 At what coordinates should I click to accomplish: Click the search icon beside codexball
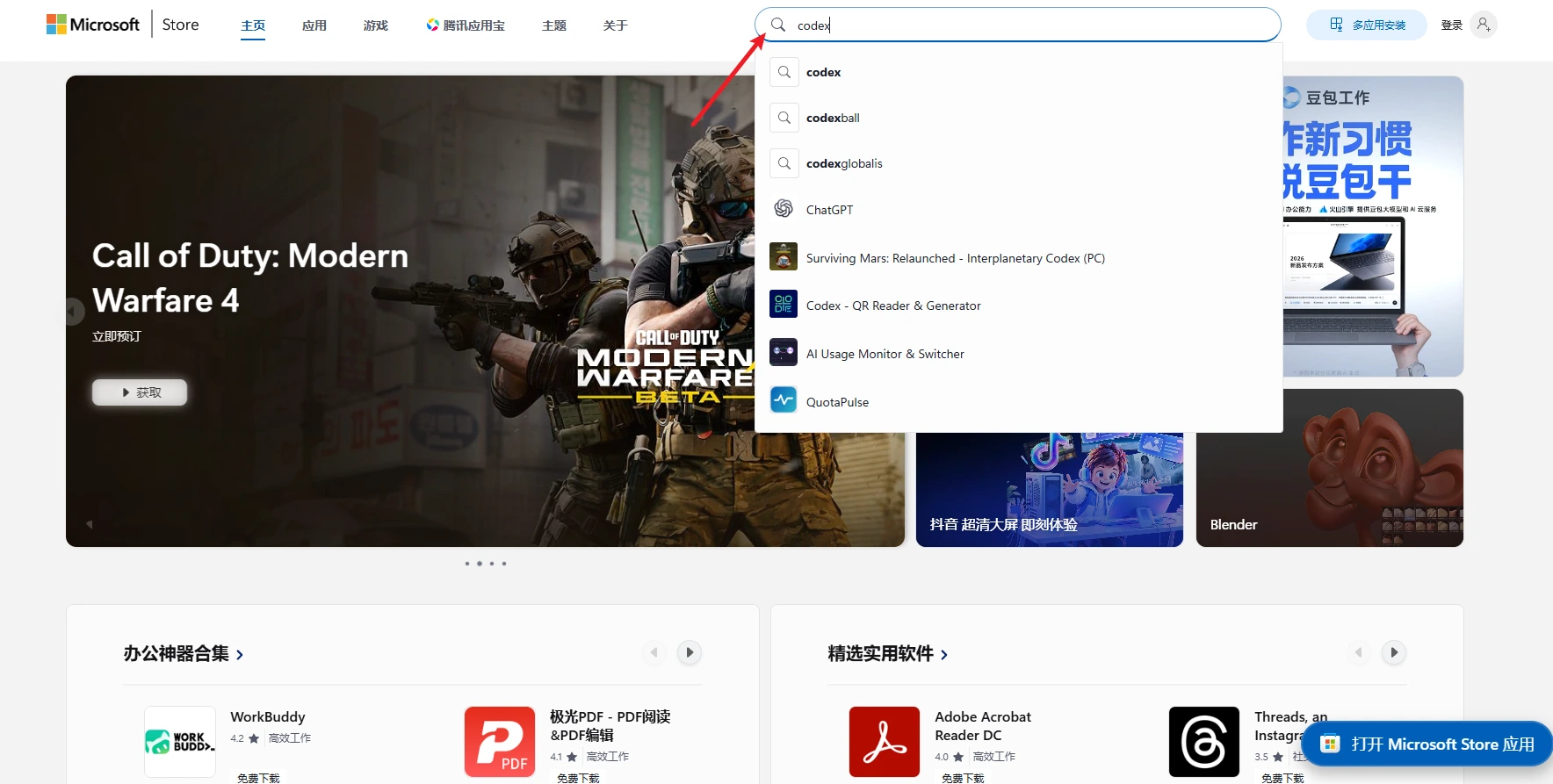784,118
